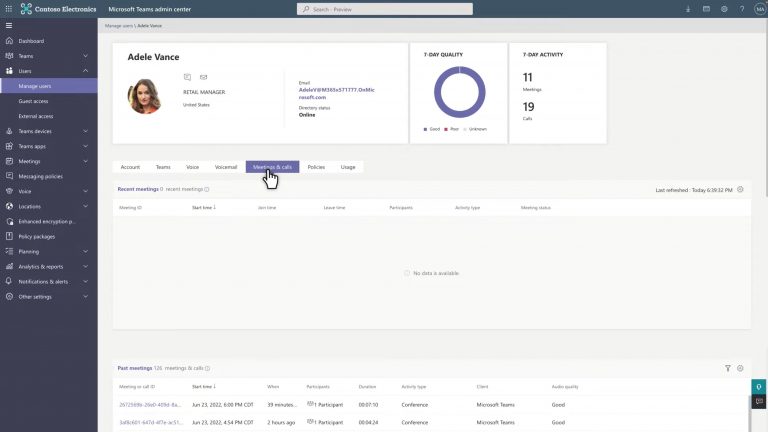This screenshot has width=768, height=432.
Task: Click the refresh icon beside Last refreshed
Action: point(740,190)
